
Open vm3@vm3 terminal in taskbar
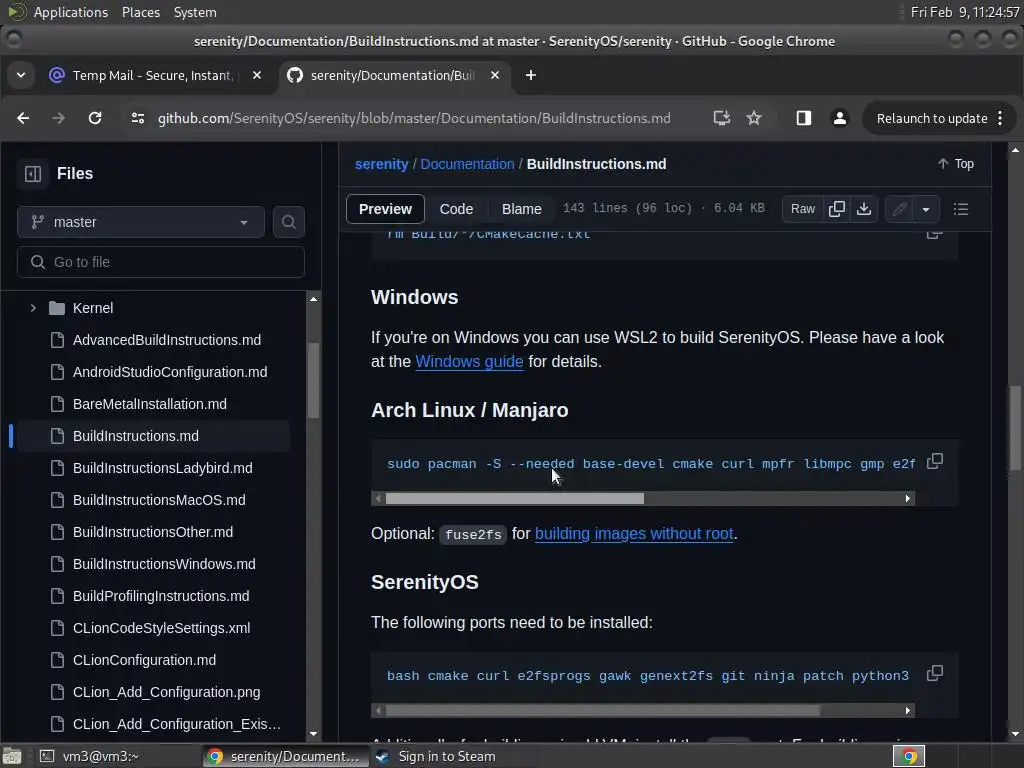[x=99, y=756]
